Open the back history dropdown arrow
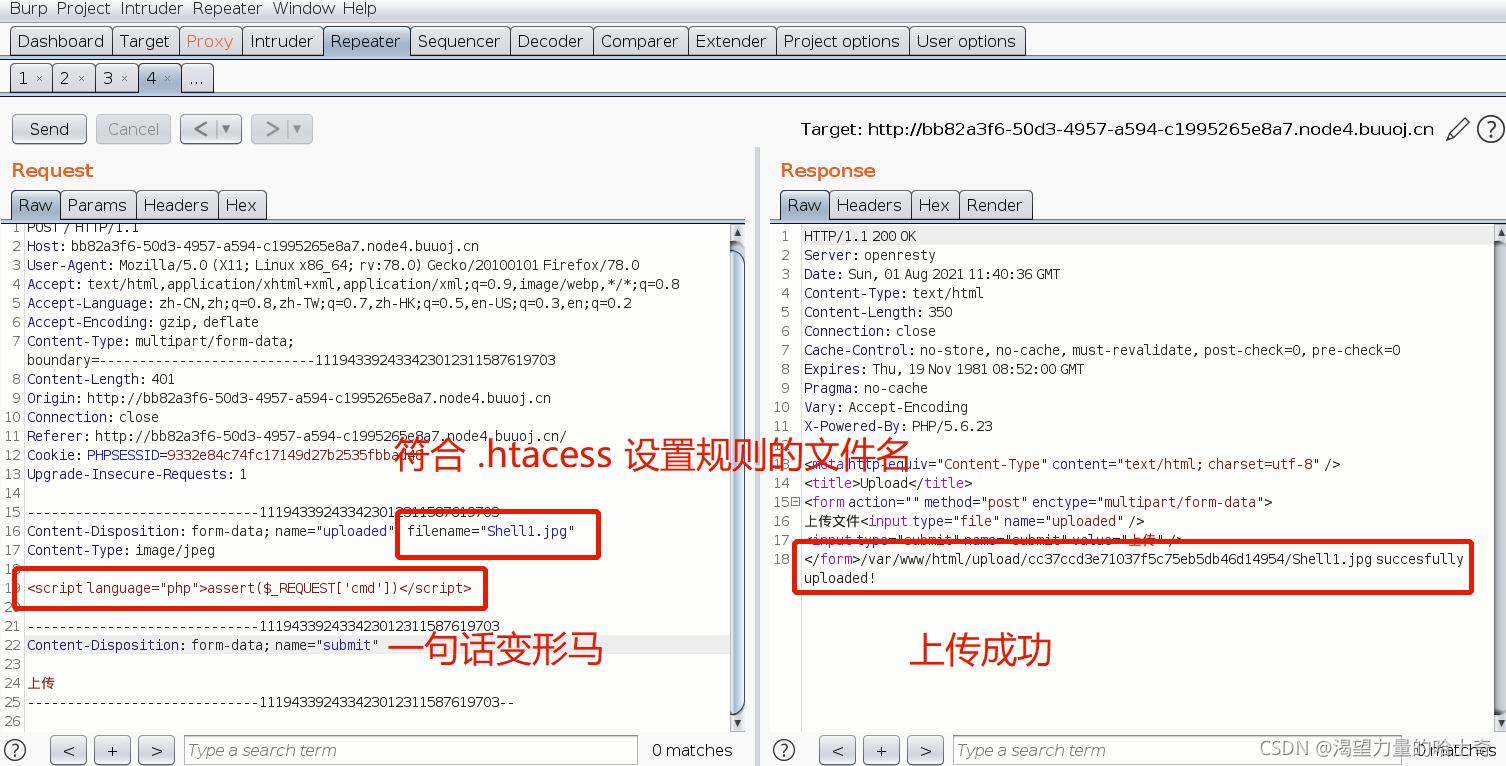The height and width of the screenshot is (766, 1506). [x=229, y=129]
